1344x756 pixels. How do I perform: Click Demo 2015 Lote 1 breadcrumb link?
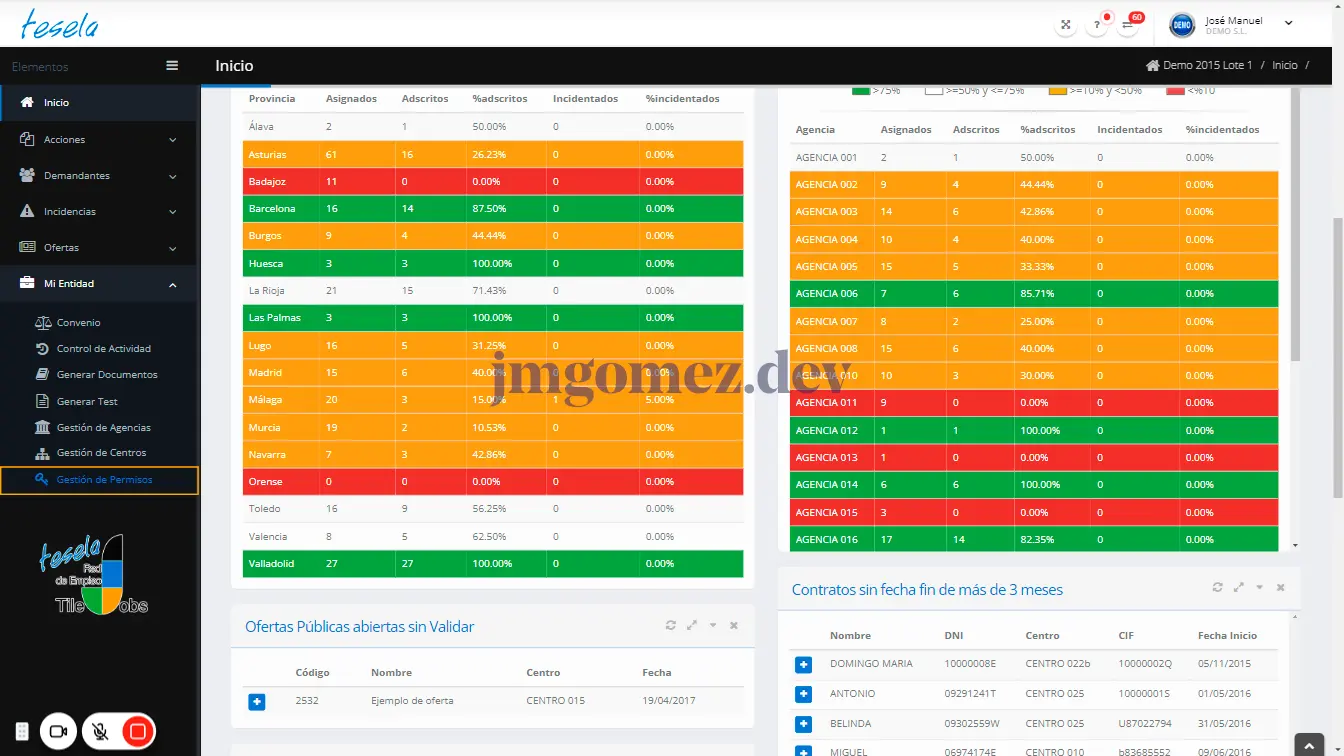[1206, 66]
